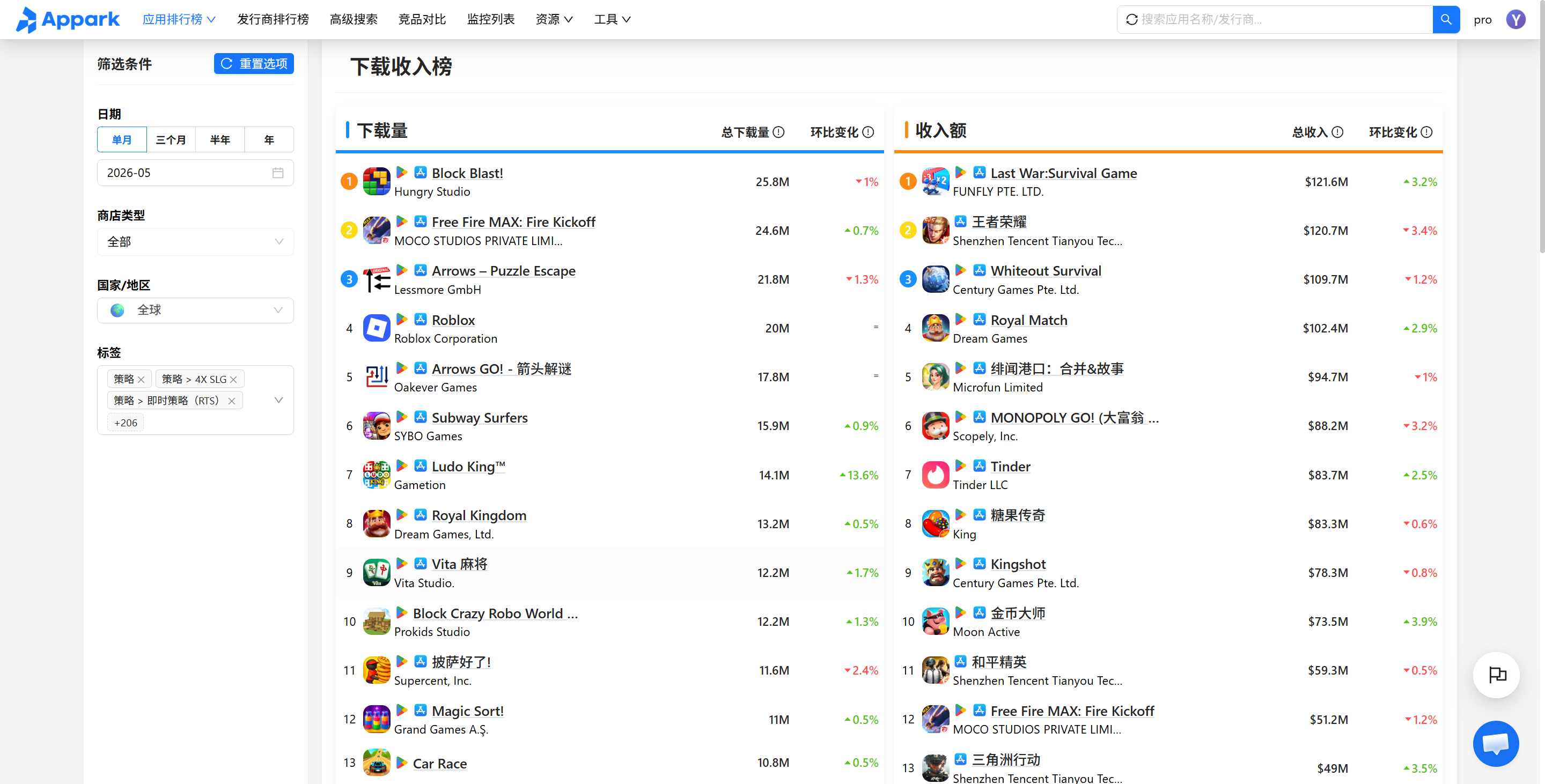Go to 高级搜索
Viewport: 1545px width, 784px height.
coord(354,19)
